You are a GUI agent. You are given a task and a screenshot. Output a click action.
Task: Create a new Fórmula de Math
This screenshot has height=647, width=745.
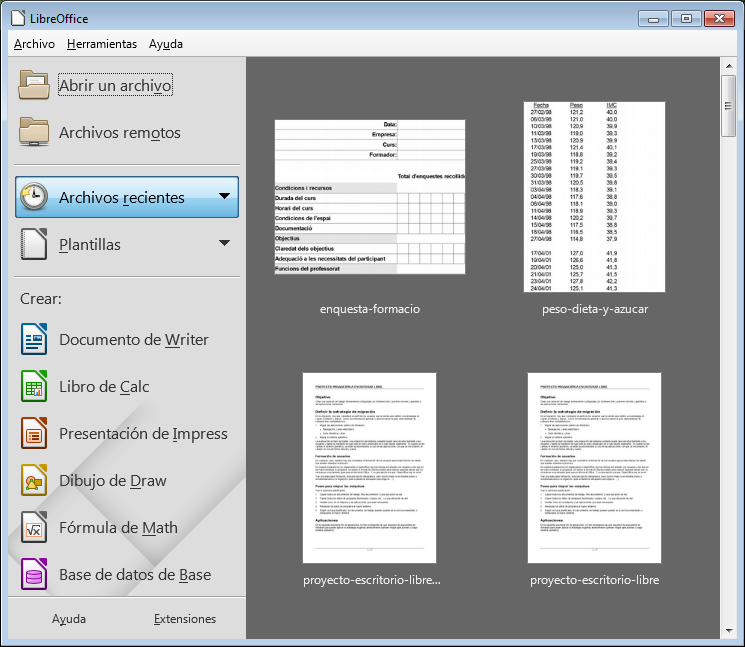(x=118, y=528)
